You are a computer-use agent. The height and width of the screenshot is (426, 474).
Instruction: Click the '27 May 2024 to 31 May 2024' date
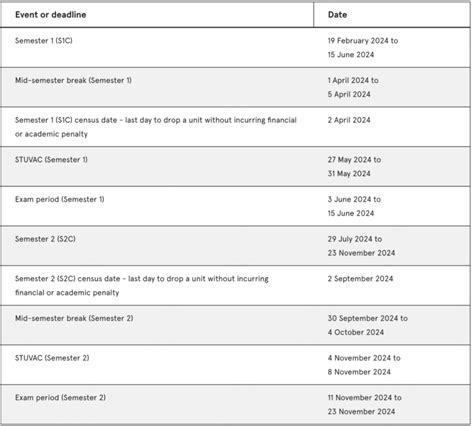[354, 167]
